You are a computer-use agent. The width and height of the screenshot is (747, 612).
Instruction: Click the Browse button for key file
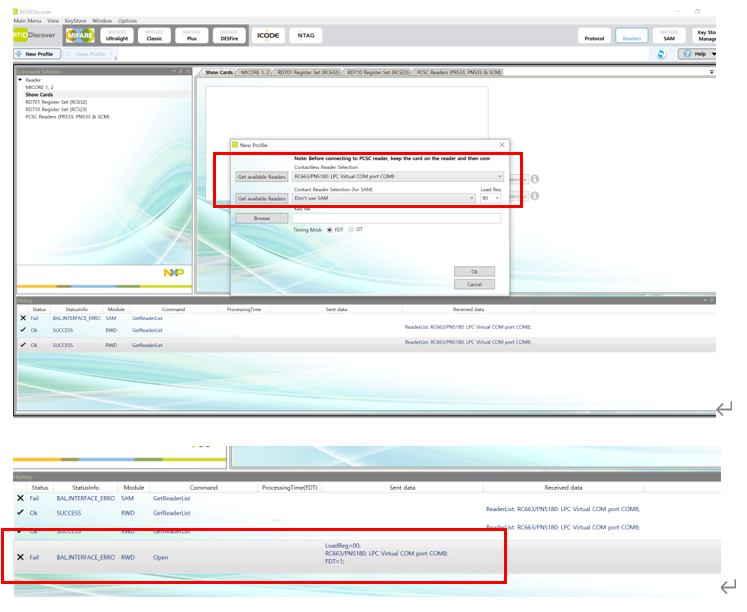tap(262, 218)
